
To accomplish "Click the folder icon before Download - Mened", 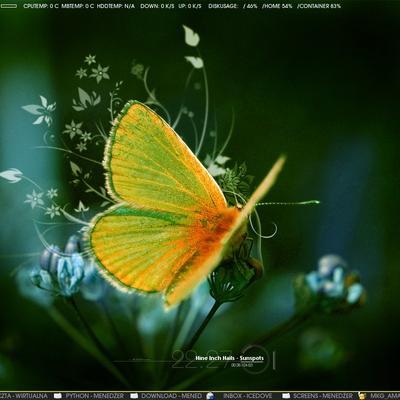I will [x=134, y=396].
